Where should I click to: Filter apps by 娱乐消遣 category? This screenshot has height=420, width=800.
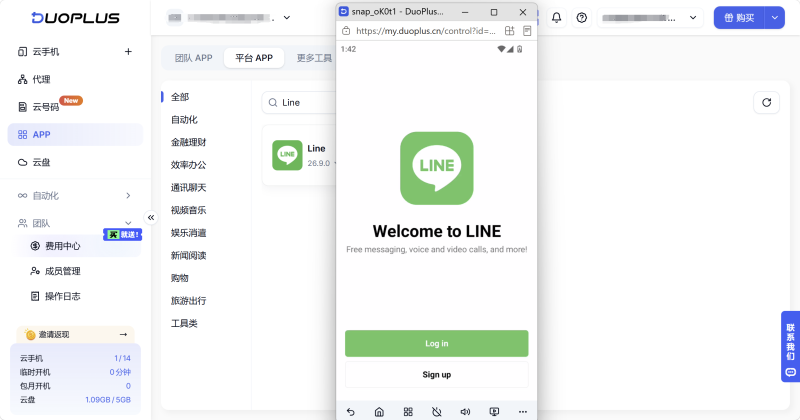[188, 233]
